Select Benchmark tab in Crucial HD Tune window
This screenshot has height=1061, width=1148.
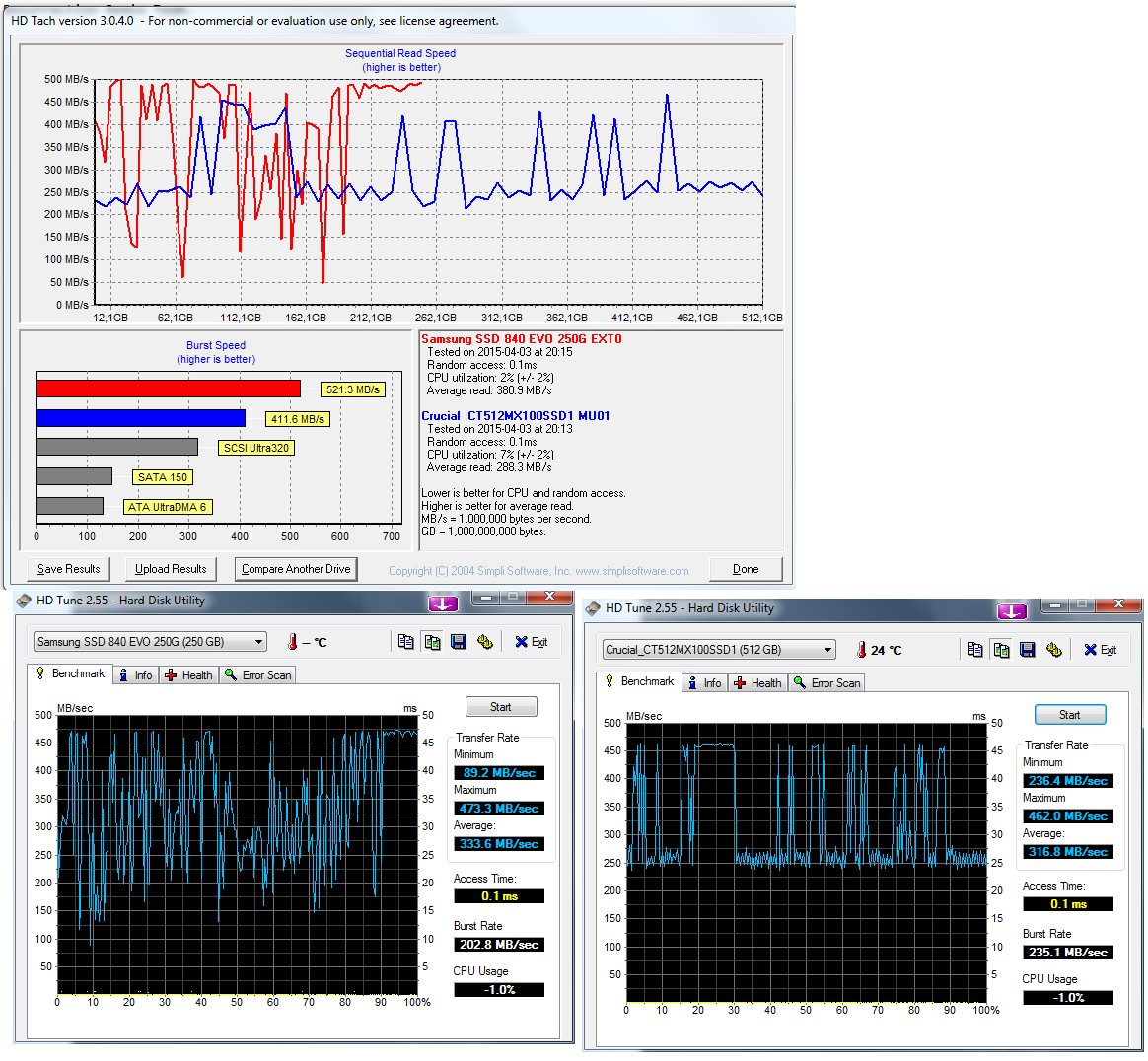639,681
